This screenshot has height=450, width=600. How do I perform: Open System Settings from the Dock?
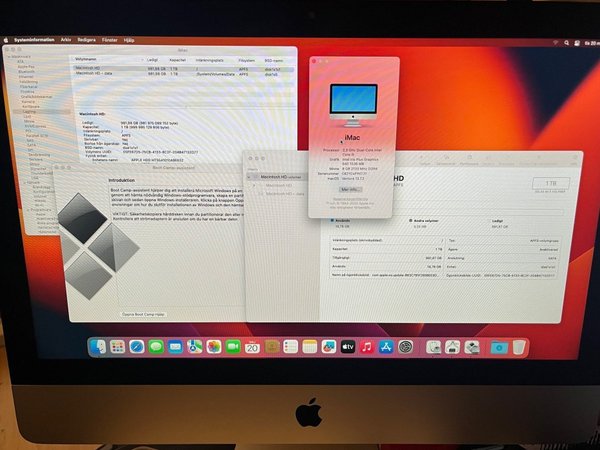405,347
